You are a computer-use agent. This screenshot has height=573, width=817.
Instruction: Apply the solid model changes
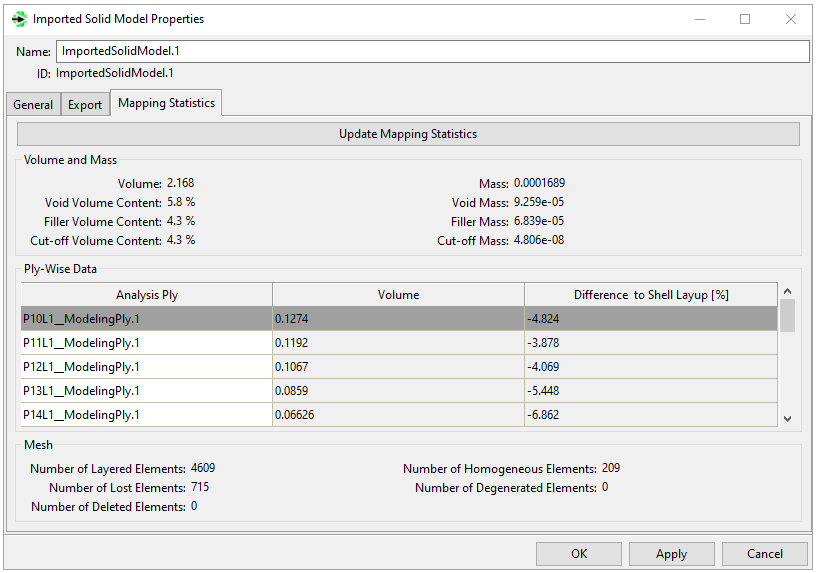point(671,554)
